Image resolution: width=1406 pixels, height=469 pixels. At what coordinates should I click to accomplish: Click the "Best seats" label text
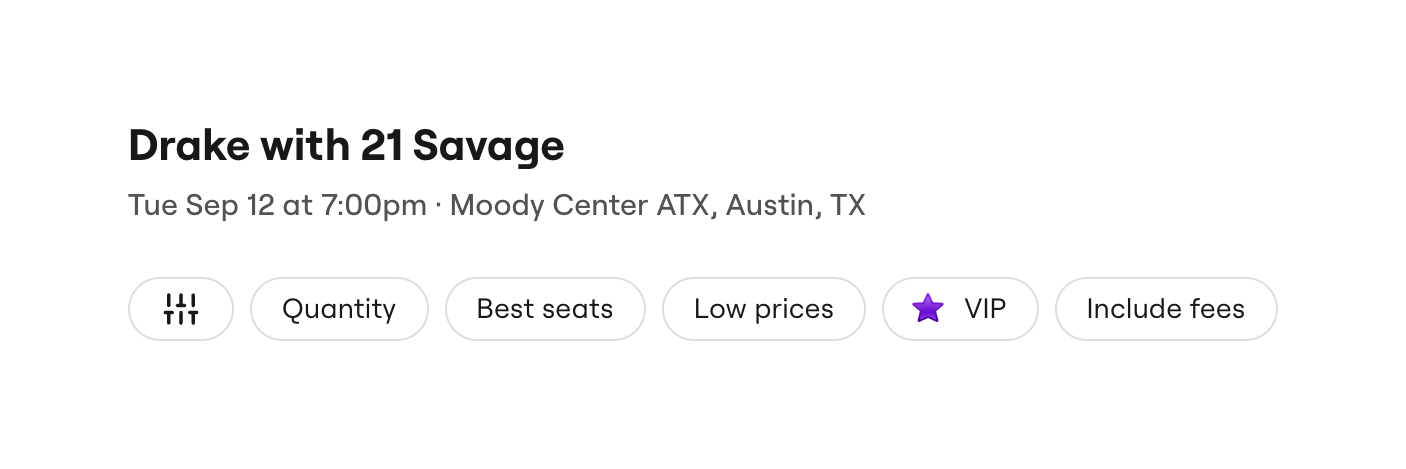545,309
